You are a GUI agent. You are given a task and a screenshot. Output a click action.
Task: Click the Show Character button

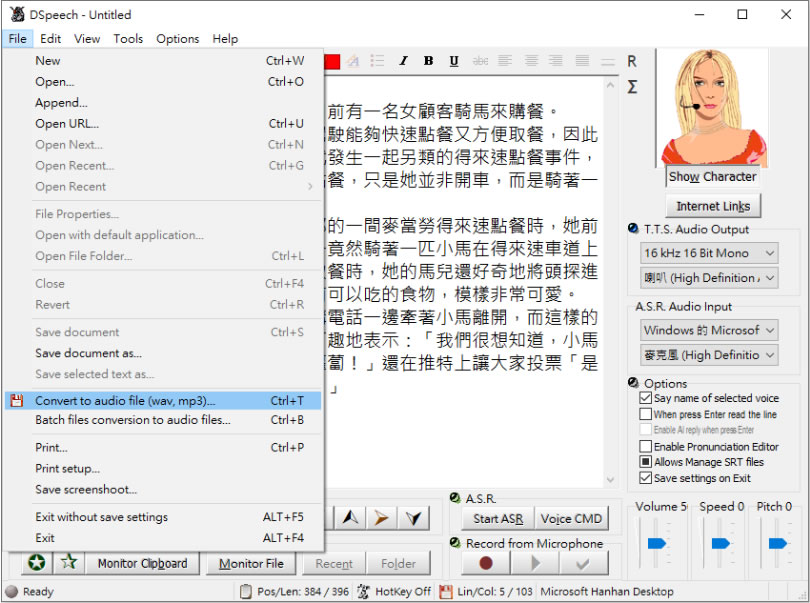[712, 177]
